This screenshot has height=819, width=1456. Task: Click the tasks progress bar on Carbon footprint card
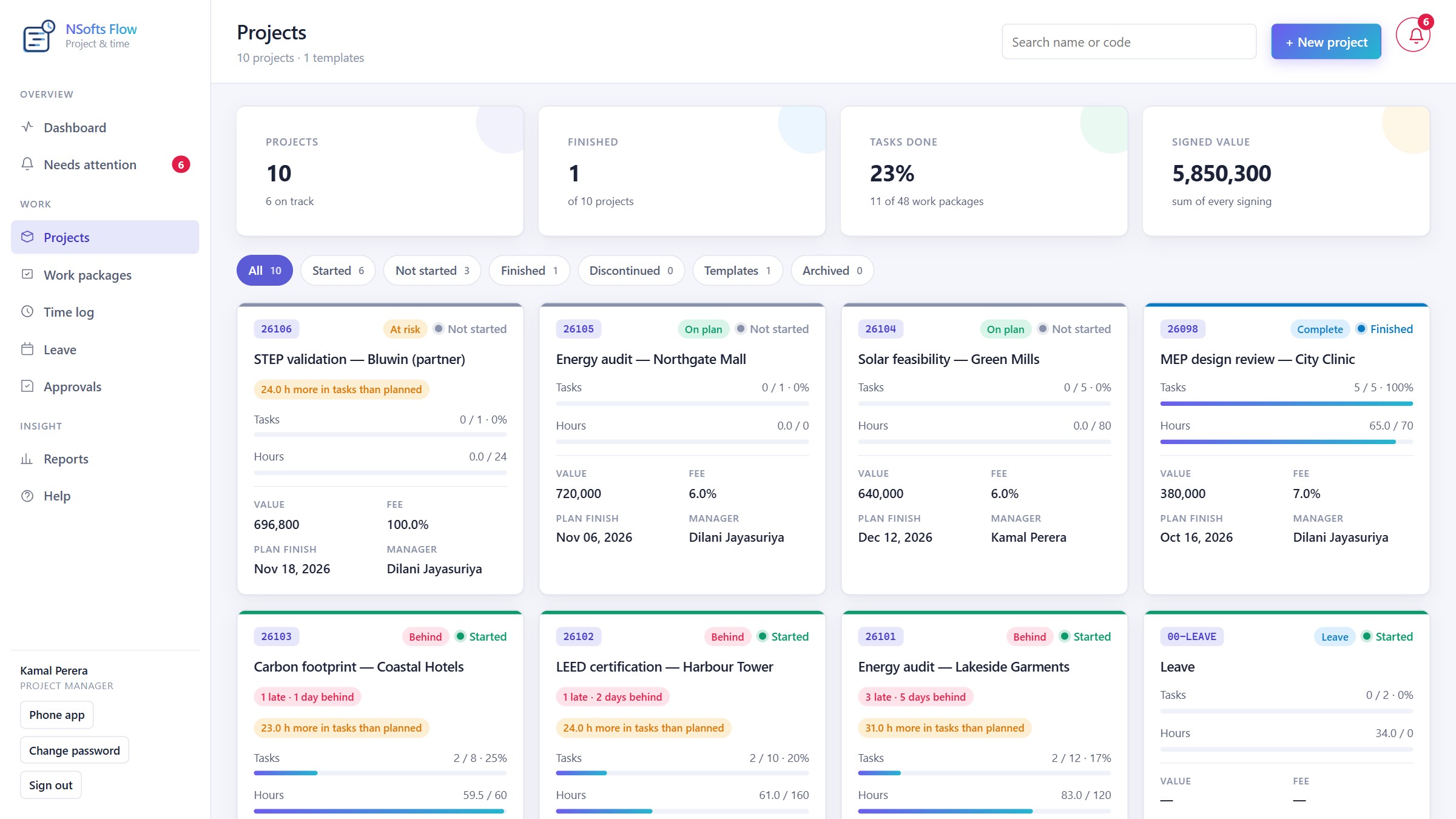380,773
